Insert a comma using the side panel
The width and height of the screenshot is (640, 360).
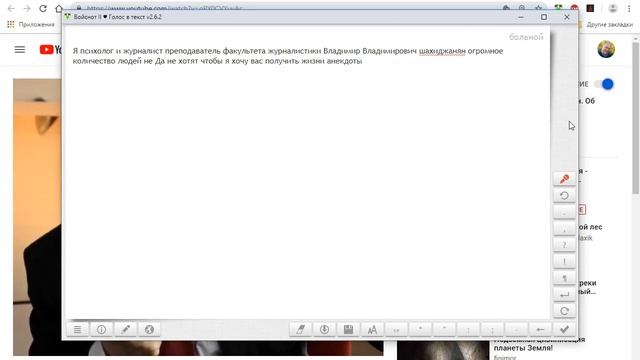(564, 229)
